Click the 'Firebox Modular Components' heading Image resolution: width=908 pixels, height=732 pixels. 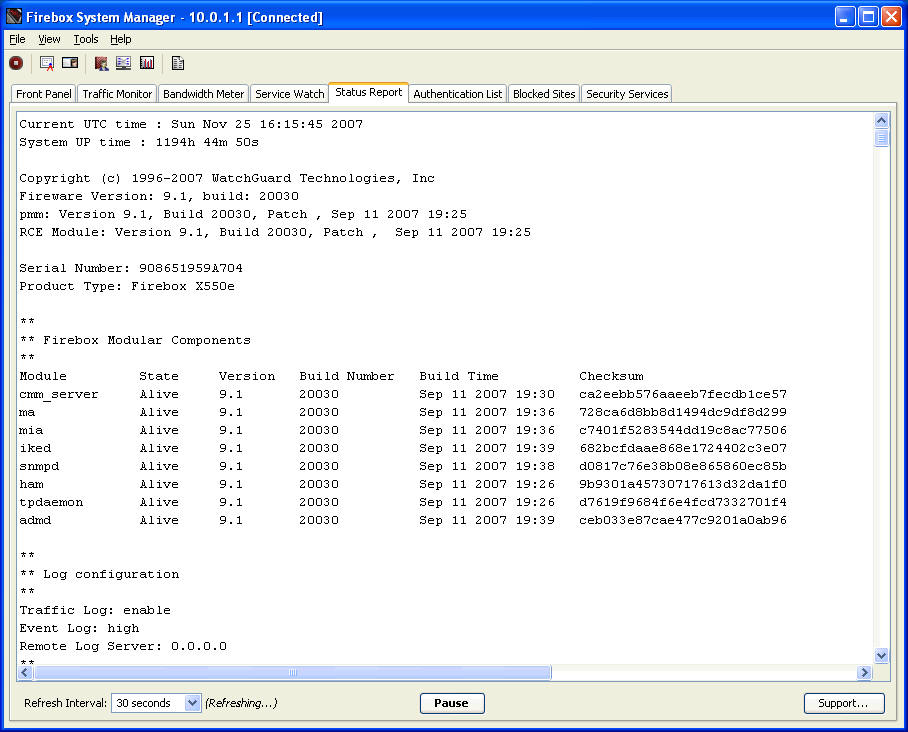tap(147, 340)
